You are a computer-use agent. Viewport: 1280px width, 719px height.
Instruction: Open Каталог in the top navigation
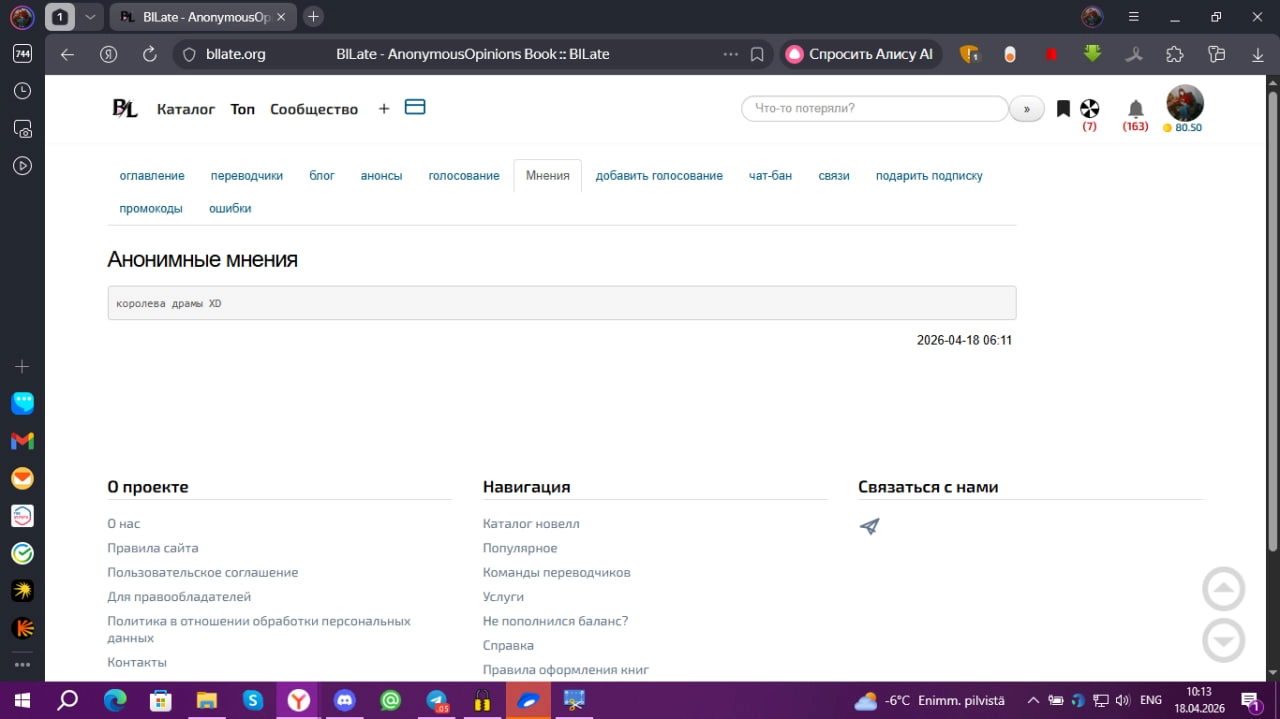tap(186, 109)
